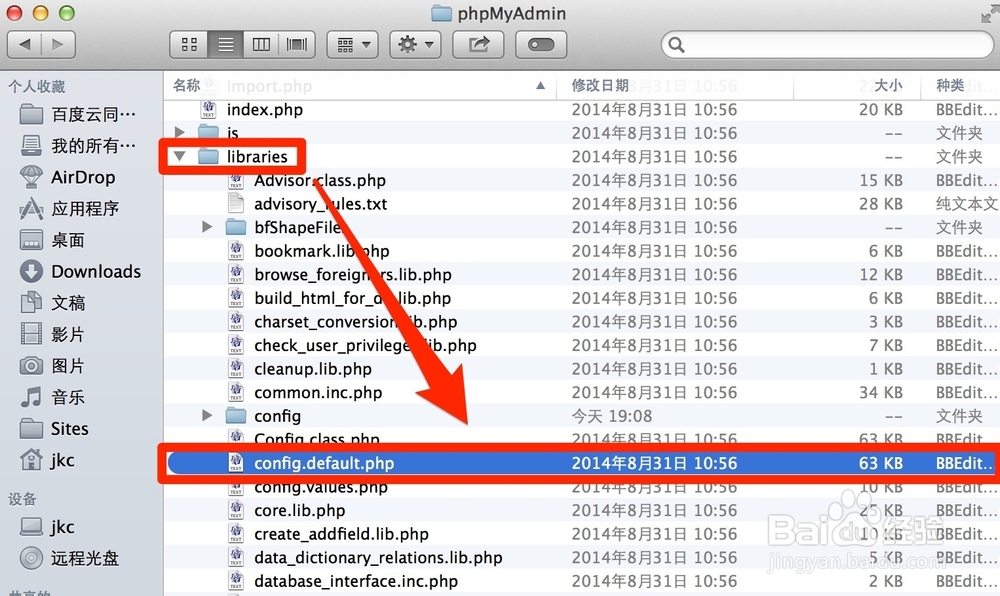Click the phpMyAdmin title folder icon

click(x=441, y=13)
